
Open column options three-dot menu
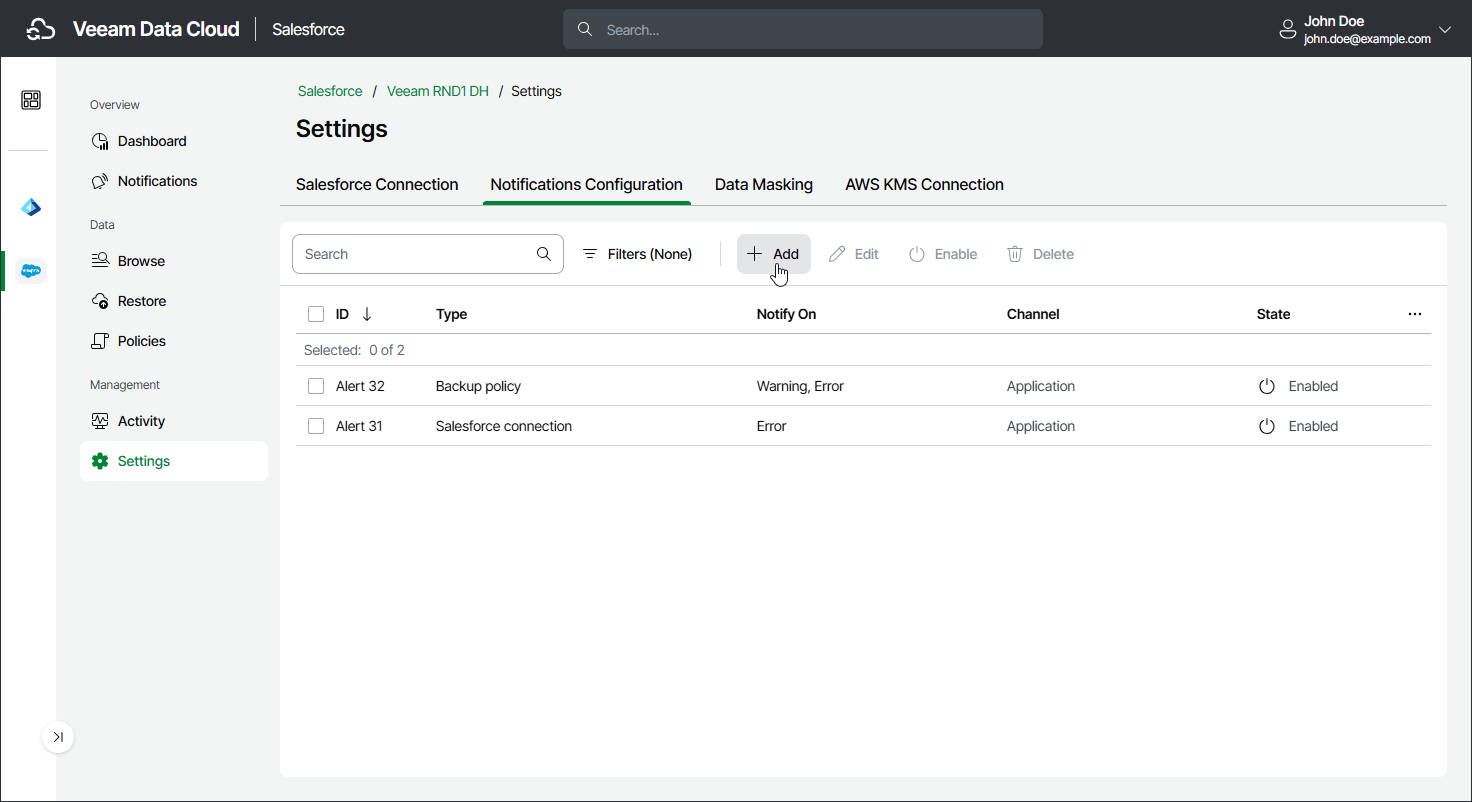pos(1415,314)
